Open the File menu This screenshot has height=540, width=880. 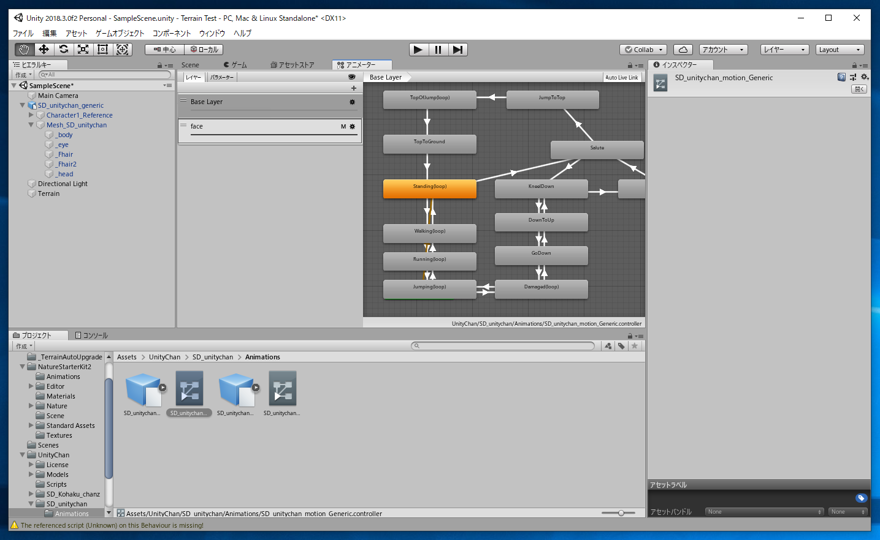point(23,33)
